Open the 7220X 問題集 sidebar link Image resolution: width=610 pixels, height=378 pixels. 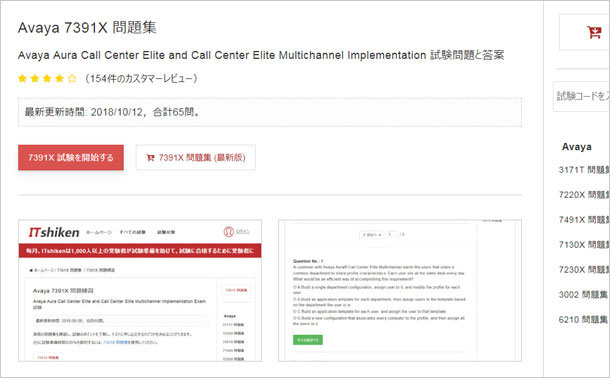tap(584, 195)
